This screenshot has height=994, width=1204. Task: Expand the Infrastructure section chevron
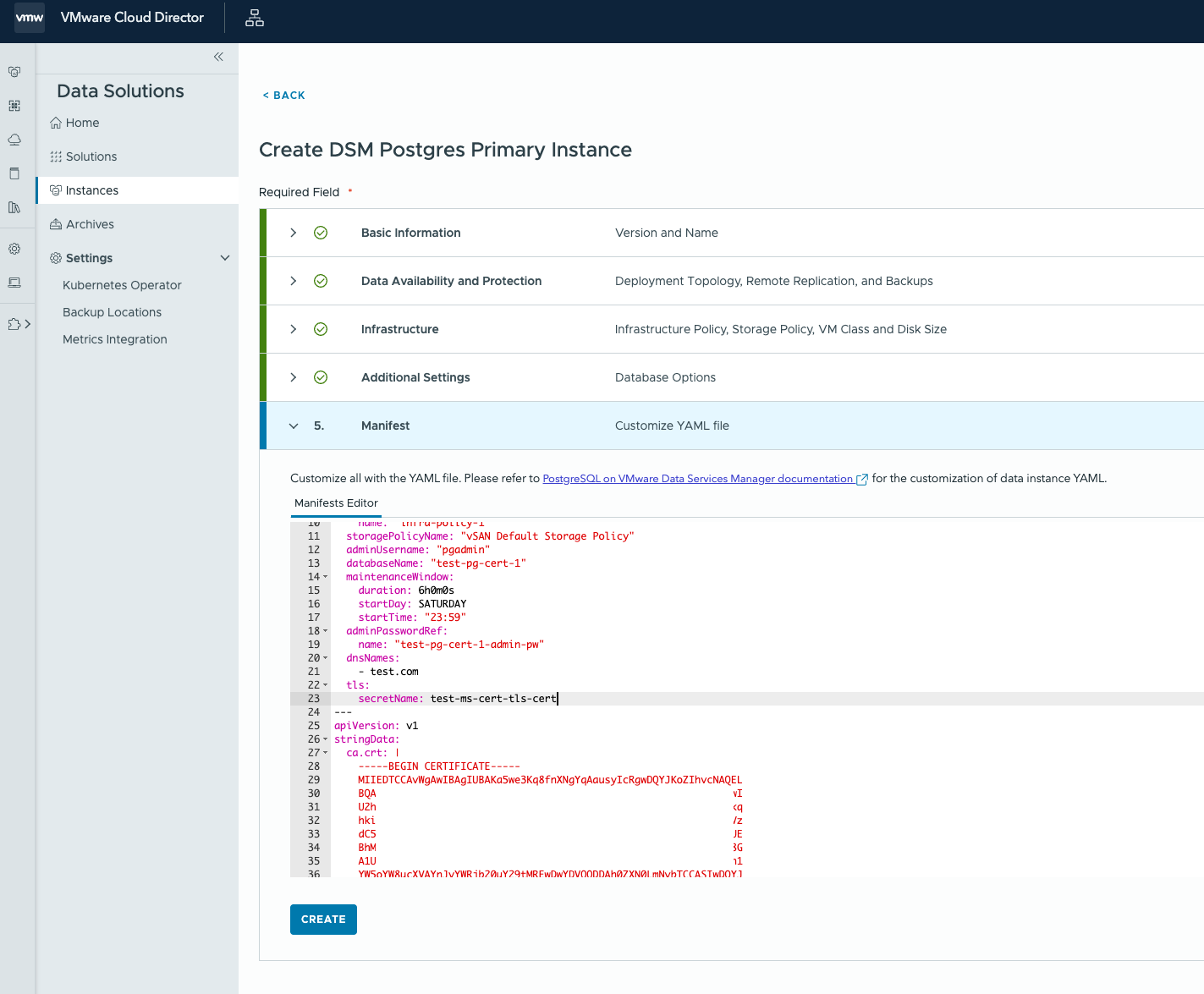pyautogui.click(x=294, y=329)
